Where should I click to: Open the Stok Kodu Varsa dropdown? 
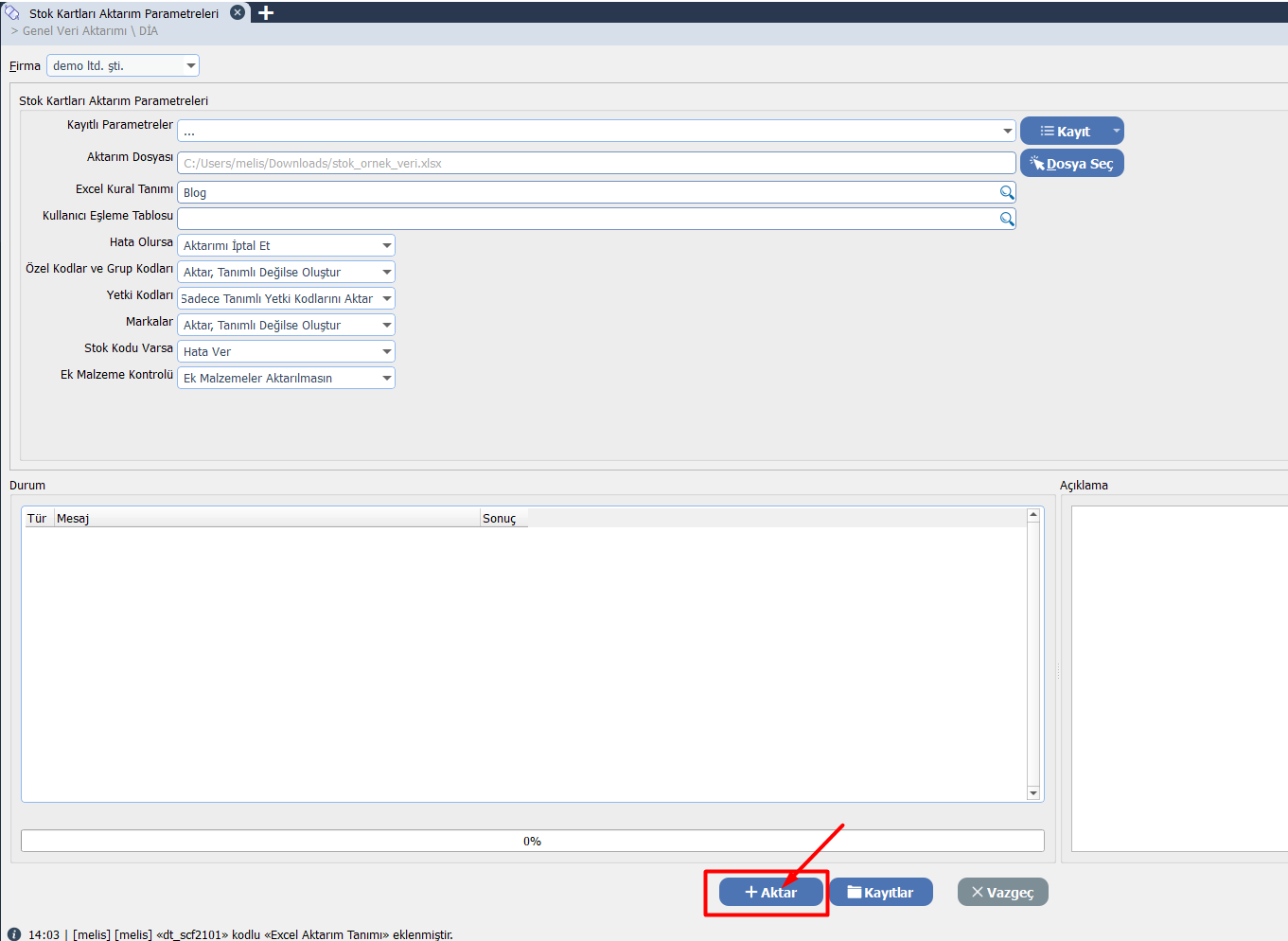386,351
